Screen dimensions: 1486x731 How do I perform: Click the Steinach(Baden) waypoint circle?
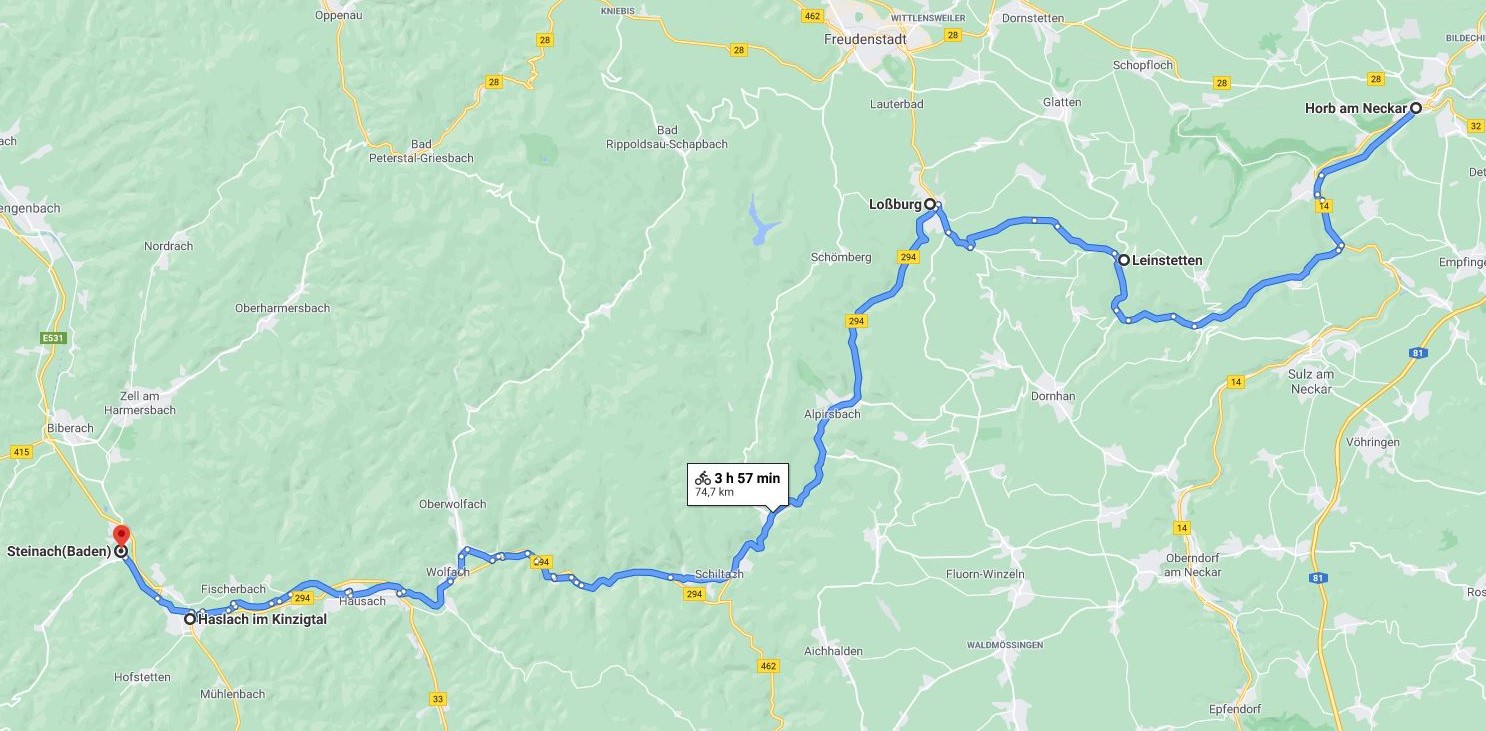[x=121, y=551]
